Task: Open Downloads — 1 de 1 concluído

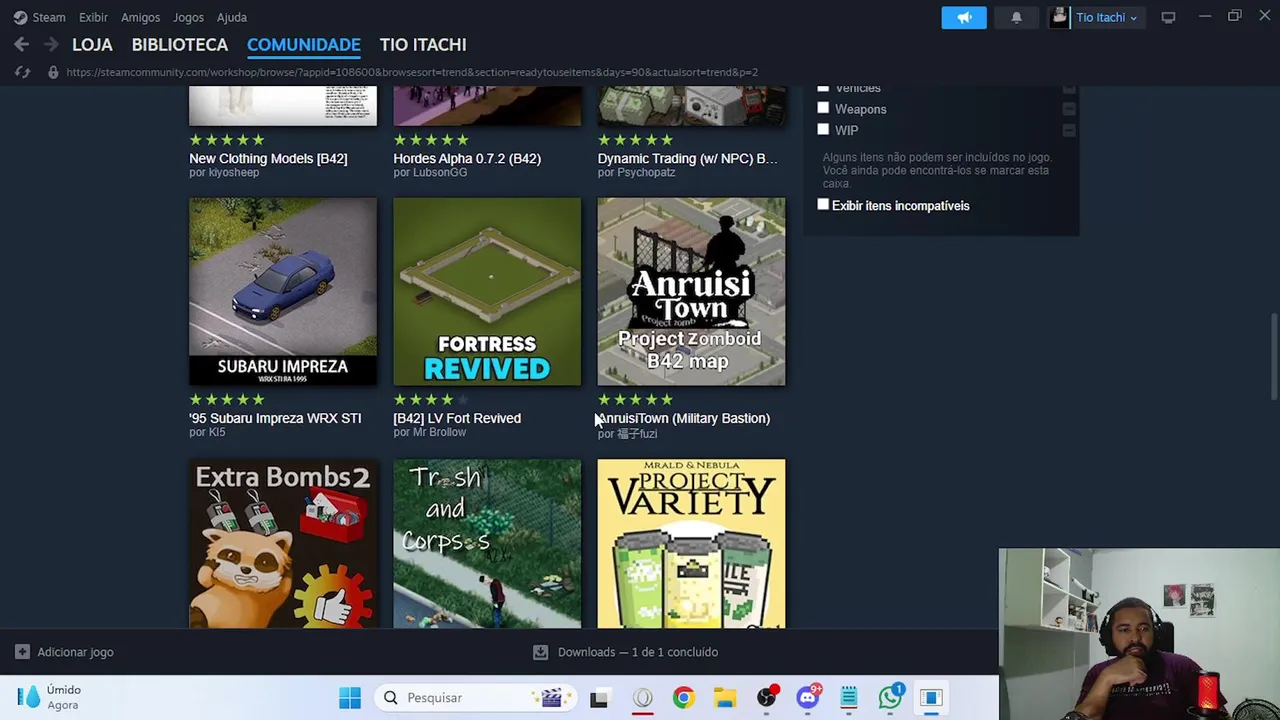Action: tap(626, 652)
